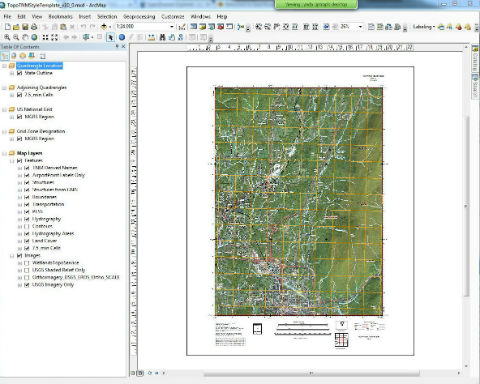Toggle the Transportation layer checkbox
480x384 pixels.
[x=27, y=204]
